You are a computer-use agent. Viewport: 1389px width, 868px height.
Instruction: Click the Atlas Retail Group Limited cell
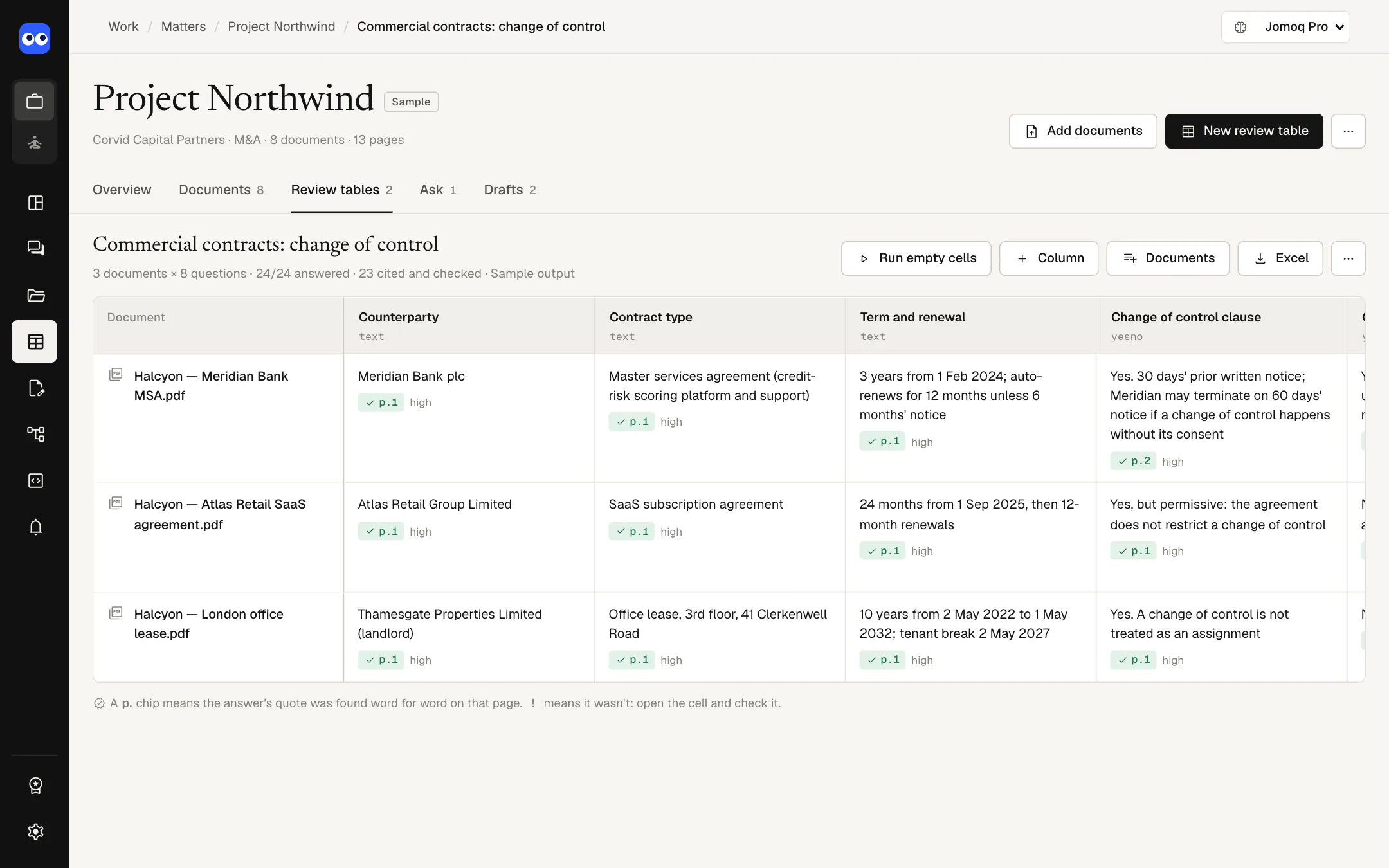tap(469, 537)
